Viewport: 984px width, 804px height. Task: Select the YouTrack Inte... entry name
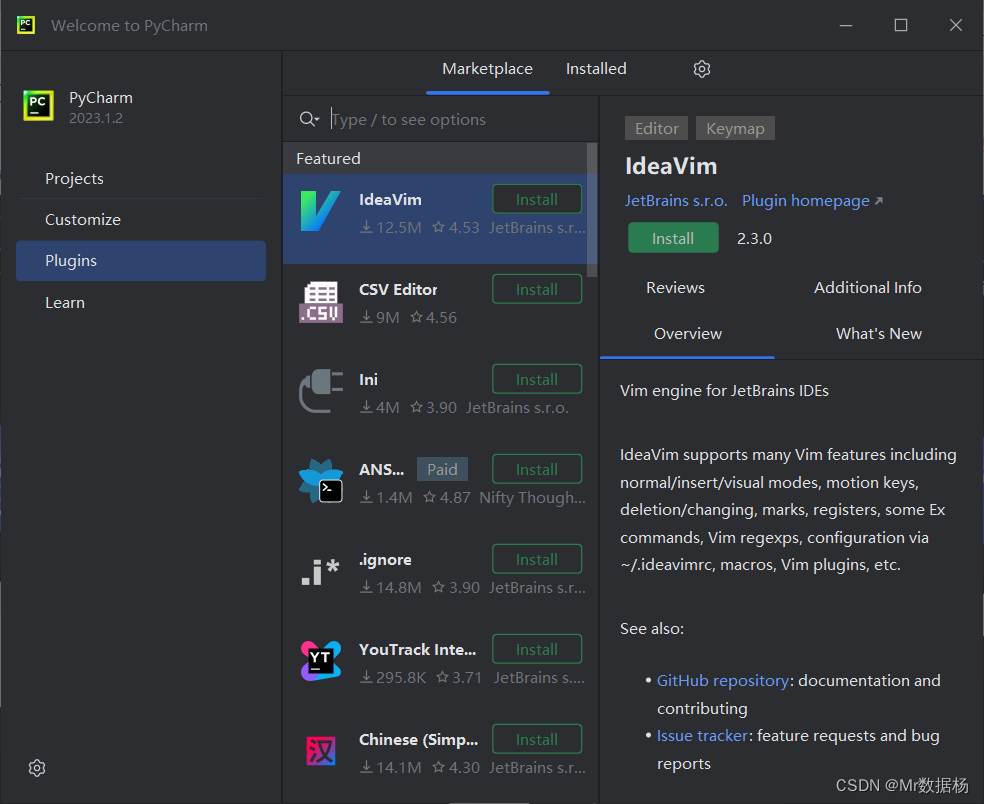pyautogui.click(x=417, y=650)
